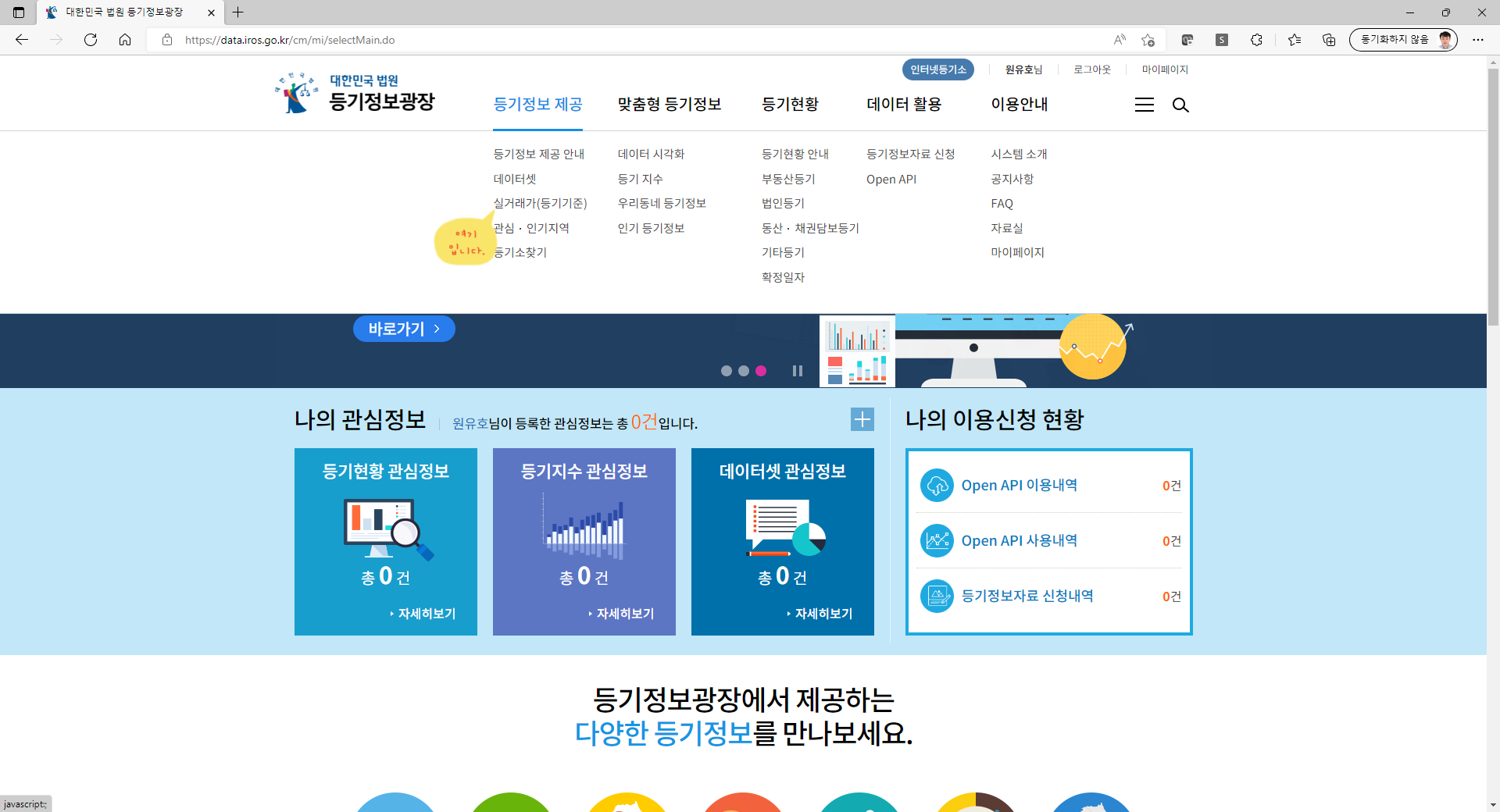The height and width of the screenshot is (812, 1500).
Task: Open the 등기정보자료 신청 submenu item
Action: click(910, 154)
